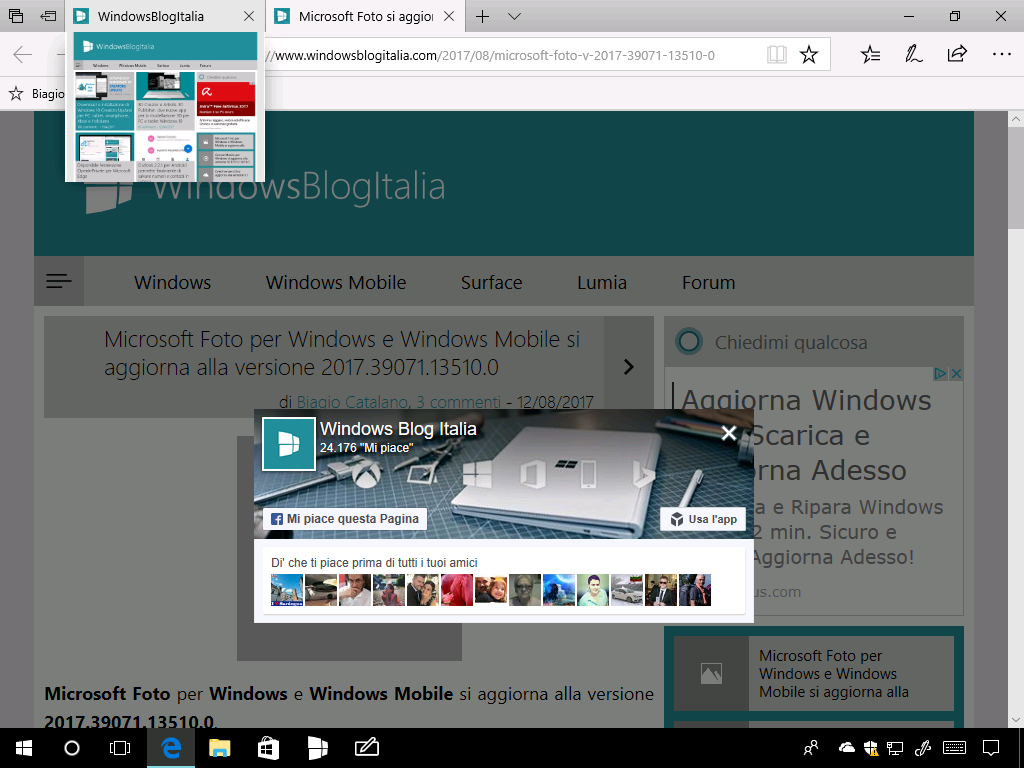Viewport: 1024px width, 768px height.
Task: Open Cortana from the taskbar
Action: point(72,748)
